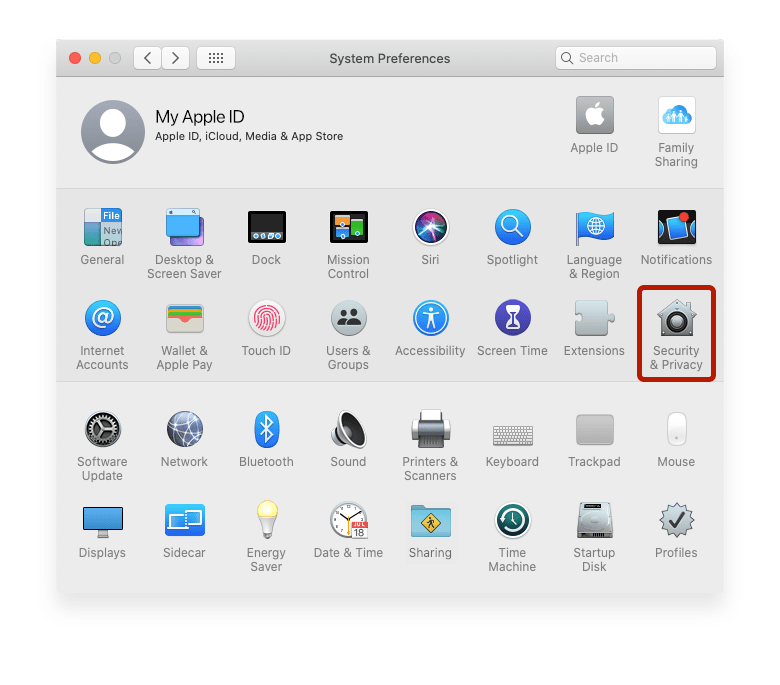Image resolution: width=780 pixels, height=685 pixels.
Task: Open Users & Groups pane
Action: [x=349, y=318]
